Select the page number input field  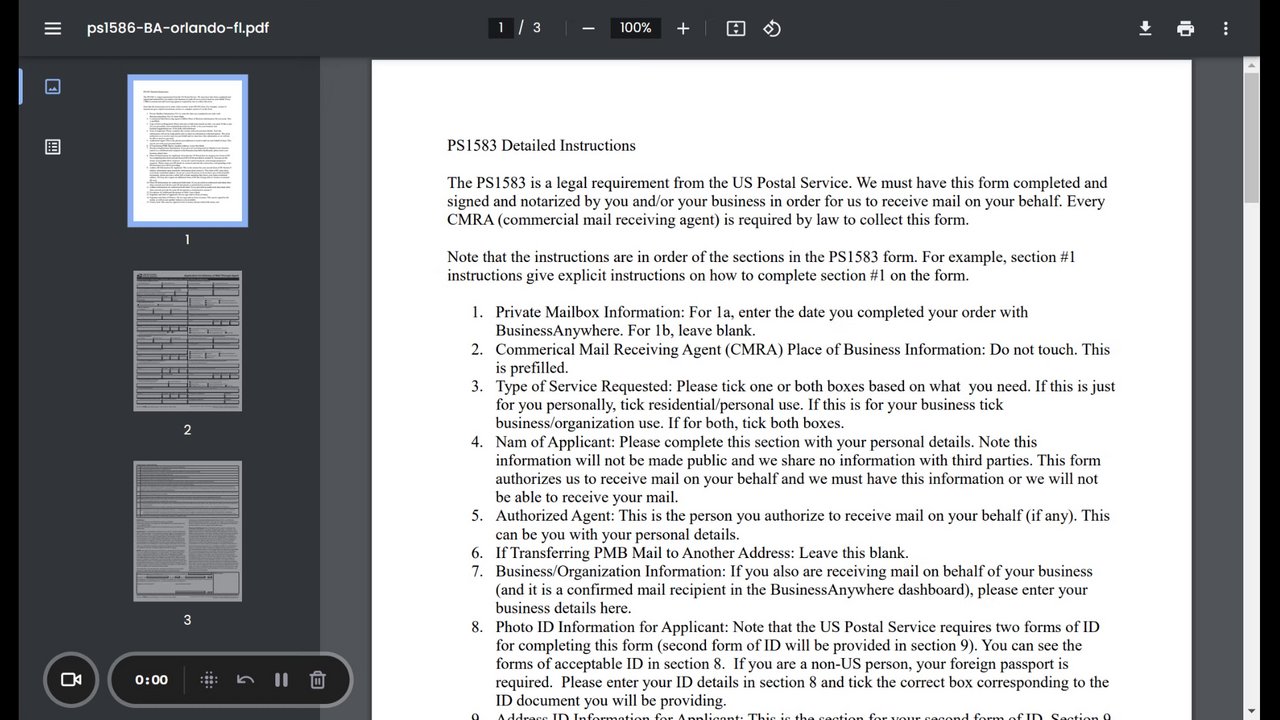coord(501,28)
